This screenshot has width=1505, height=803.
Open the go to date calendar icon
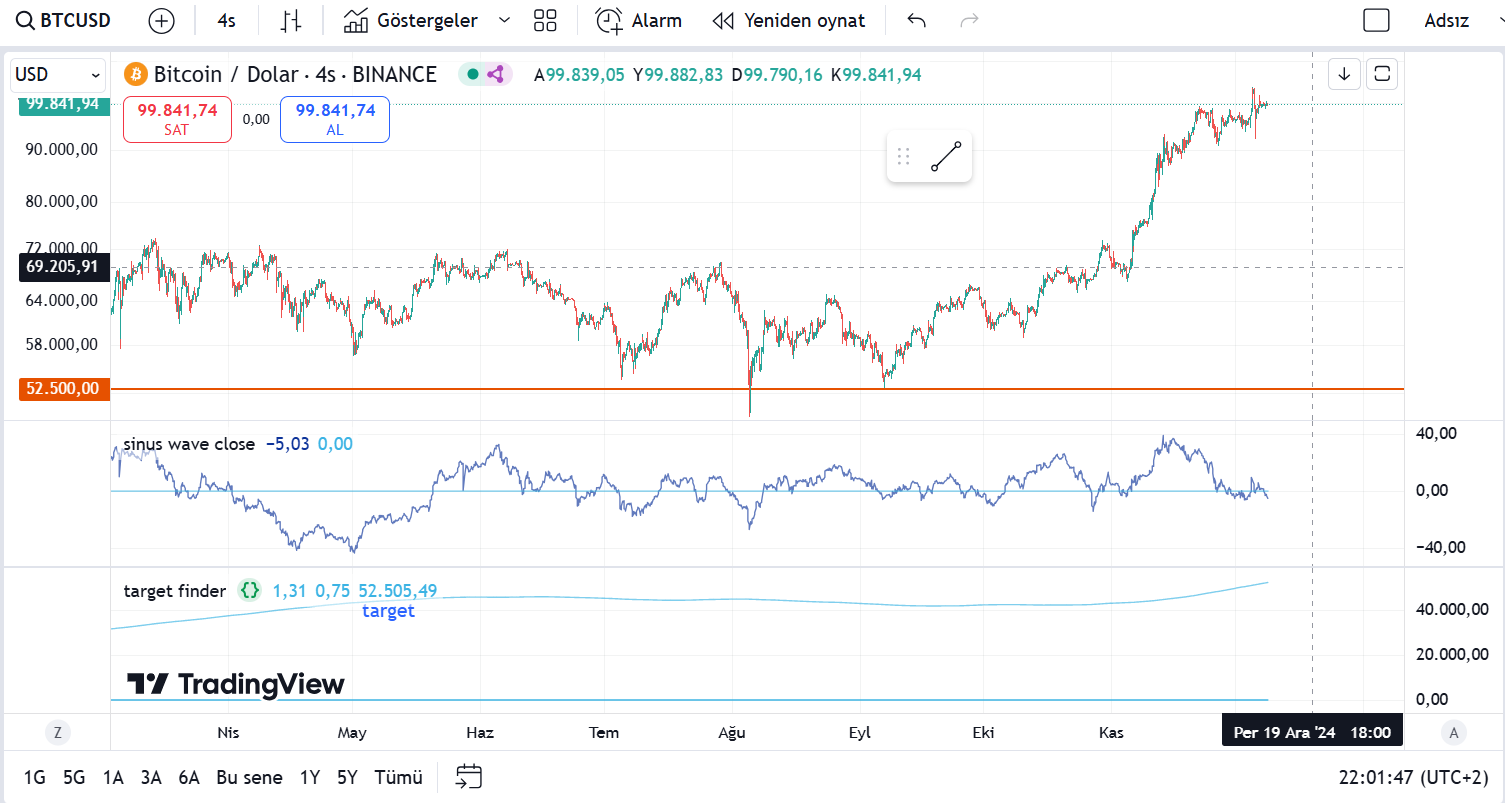(x=469, y=777)
